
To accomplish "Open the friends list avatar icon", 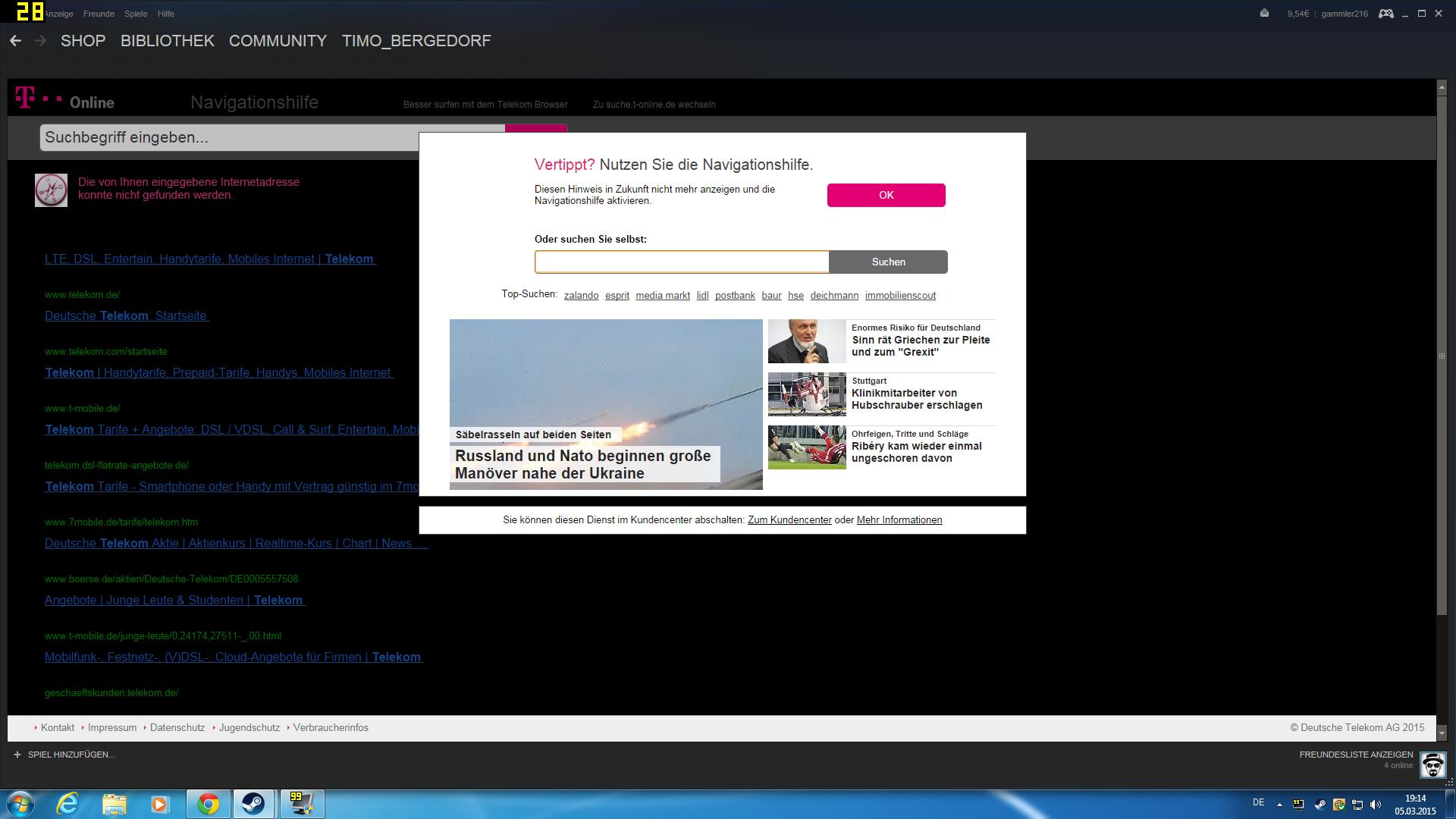I will click(1432, 764).
